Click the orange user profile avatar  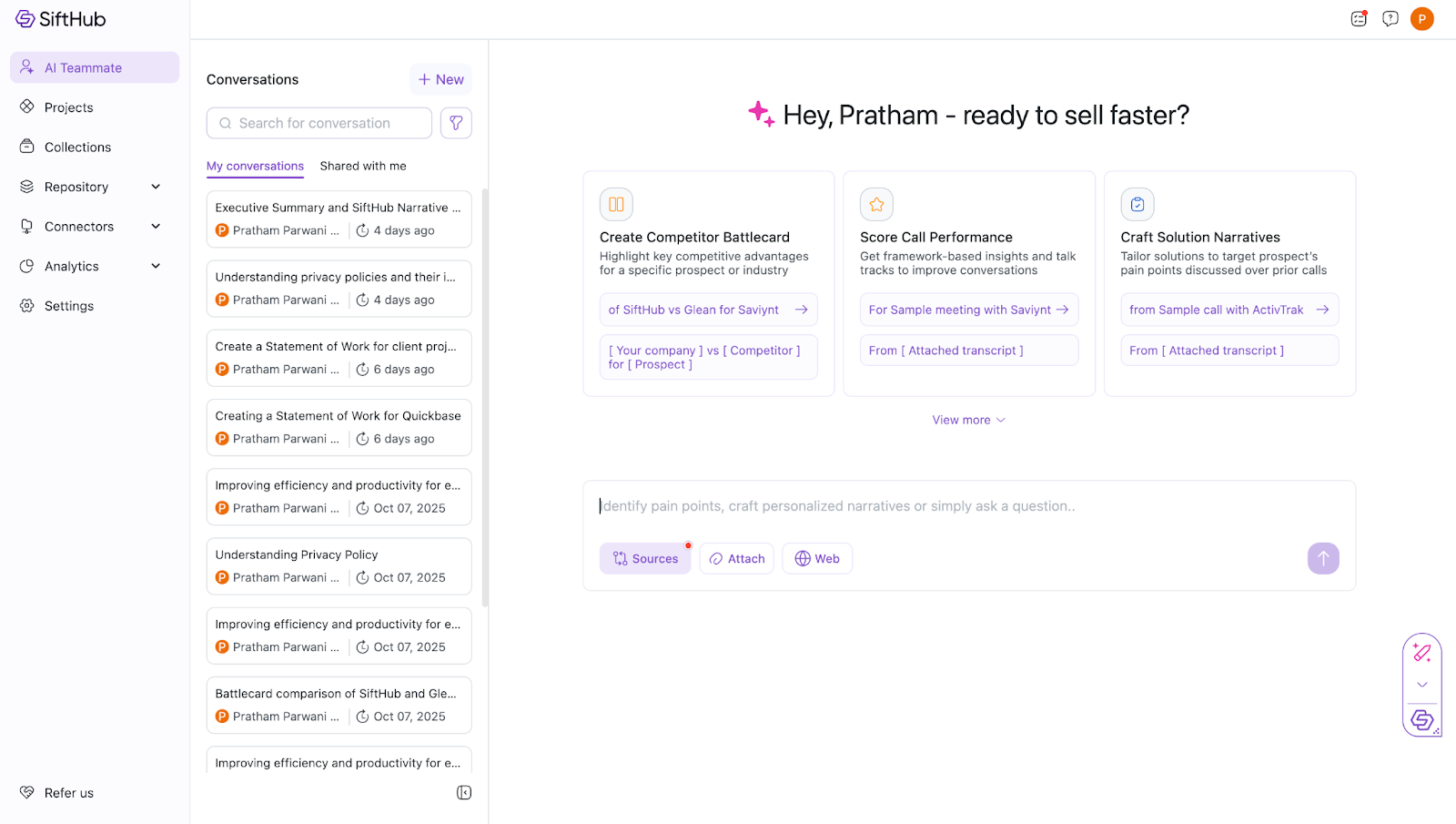coord(1421,19)
